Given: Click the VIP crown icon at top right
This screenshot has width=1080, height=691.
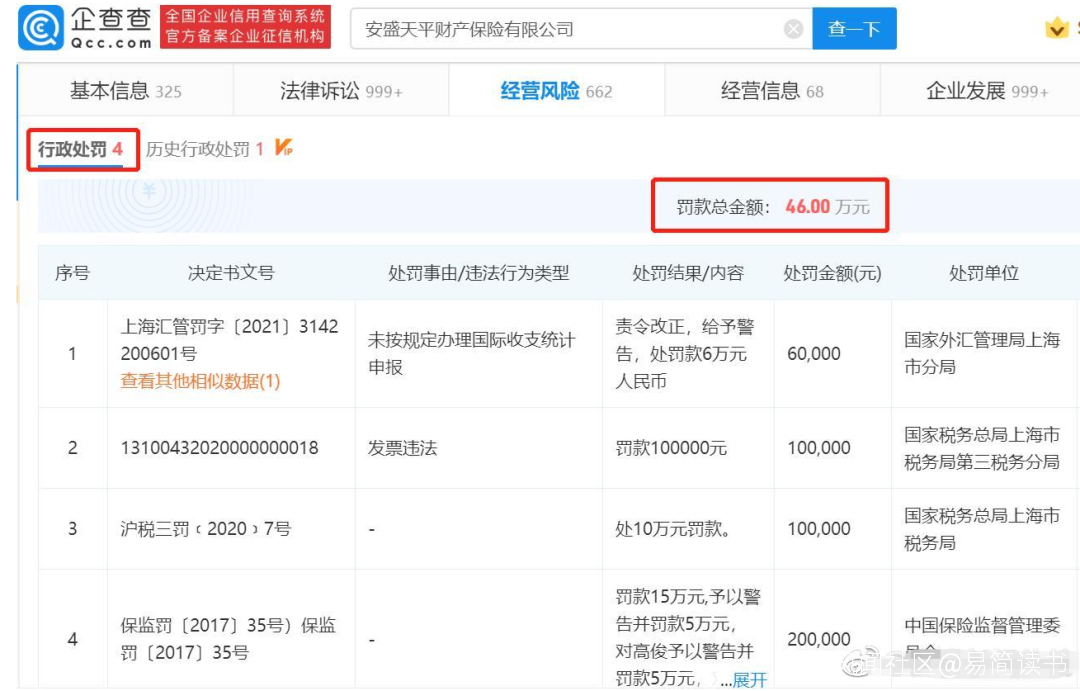Looking at the screenshot, I should [1057, 29].
